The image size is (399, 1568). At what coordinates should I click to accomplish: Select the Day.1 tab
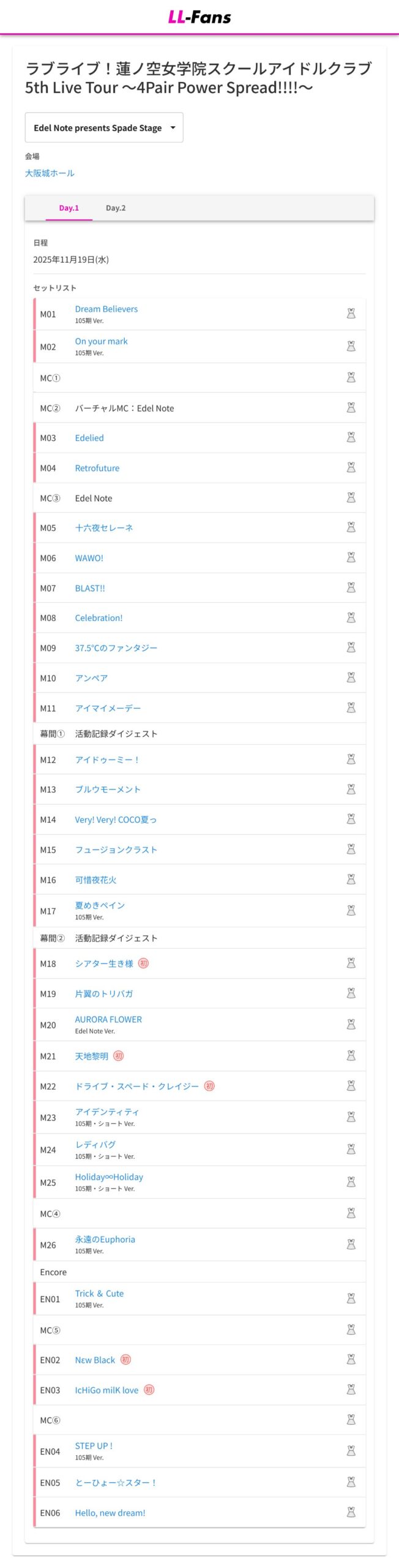(x=69, y=208)
